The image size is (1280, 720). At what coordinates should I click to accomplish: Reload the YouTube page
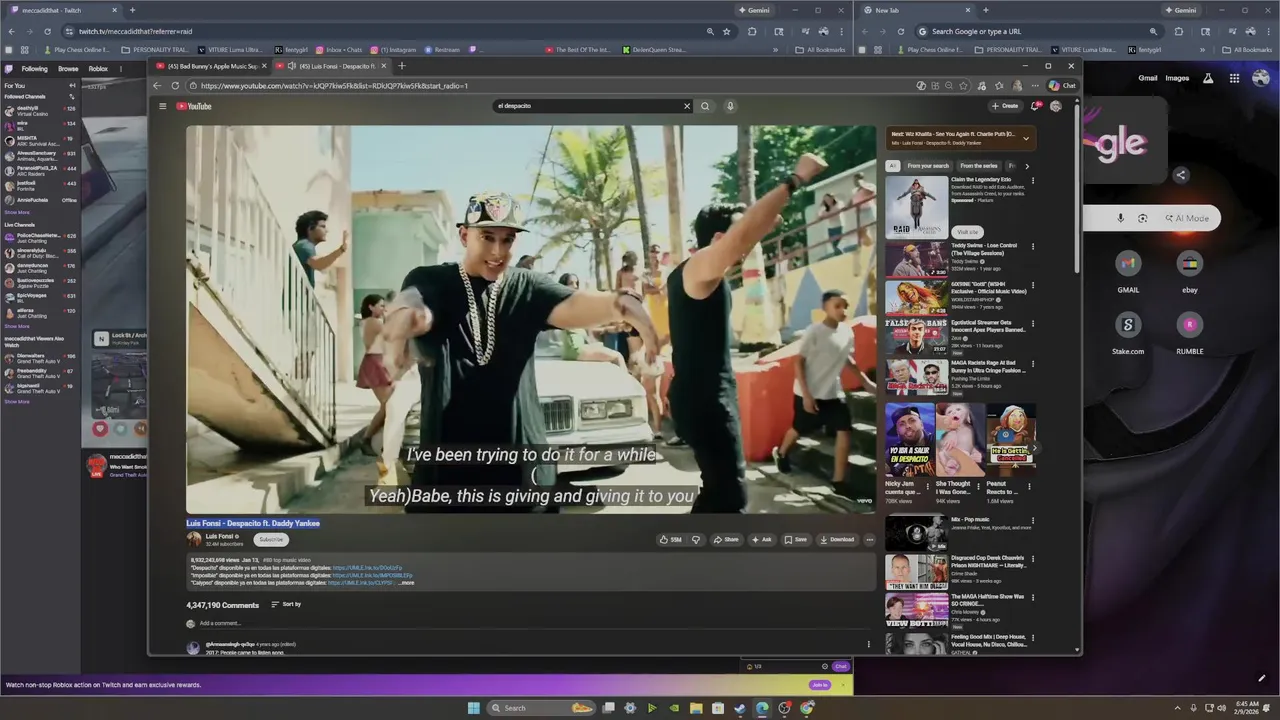point(175,86)
